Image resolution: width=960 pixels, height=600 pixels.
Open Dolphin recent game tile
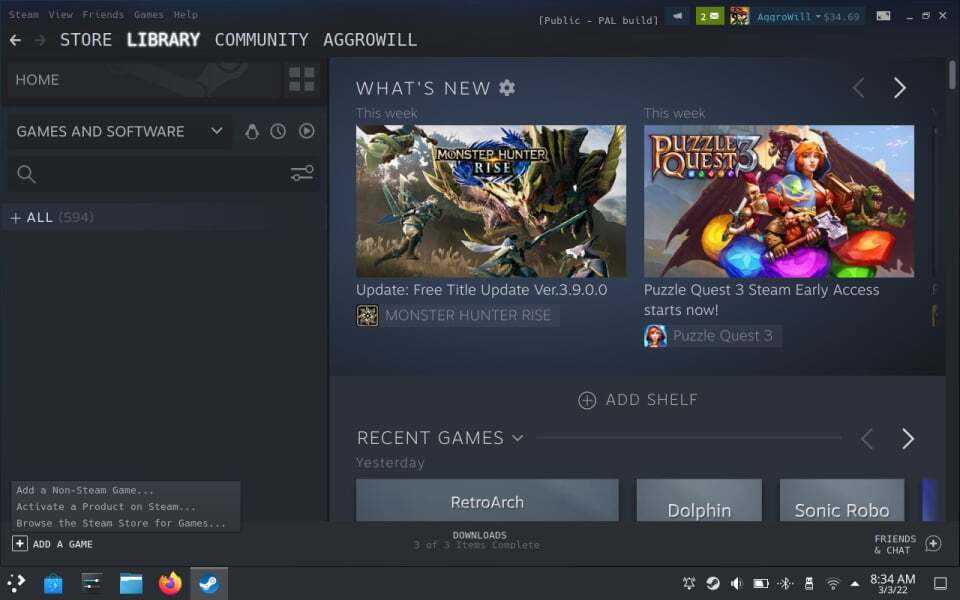699,500
